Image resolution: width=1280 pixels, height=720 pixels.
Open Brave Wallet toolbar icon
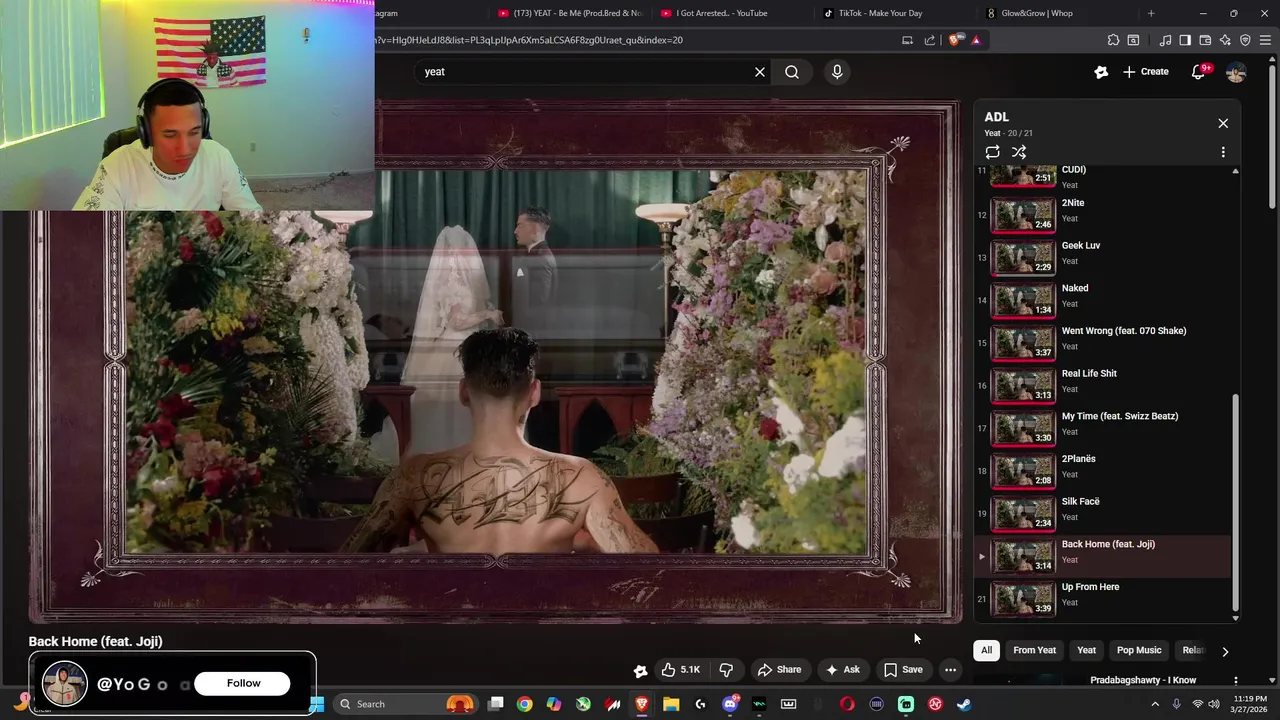pyautogui.click(x=1205, y=40)
